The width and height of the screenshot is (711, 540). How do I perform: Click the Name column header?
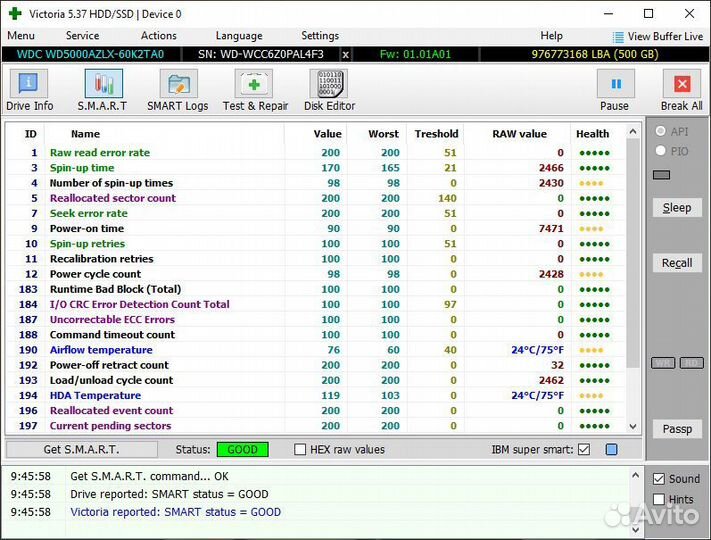coord(85,134)
